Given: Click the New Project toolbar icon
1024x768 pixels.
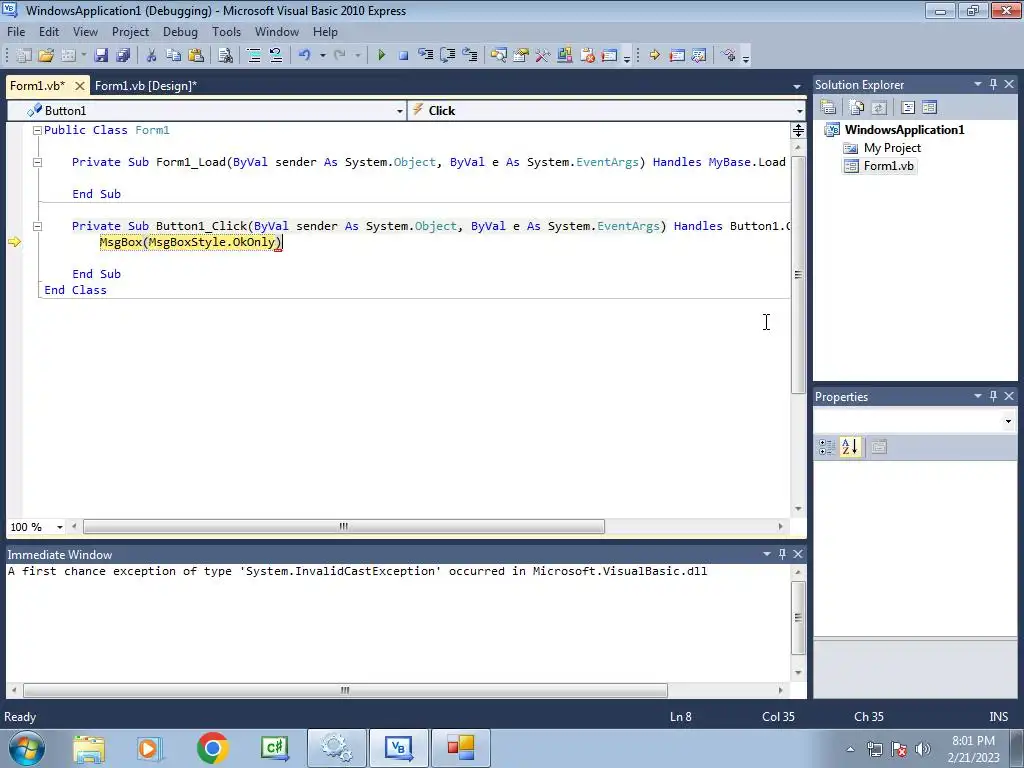Looking at the screenshot, I should [x=24, y=56].
